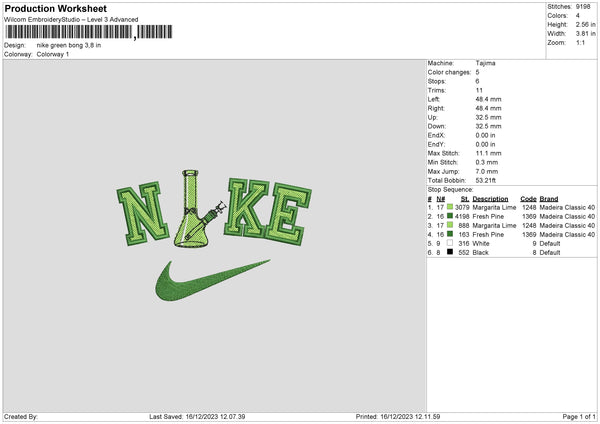This screenshot has width=600, height=424.
Task: Click the 'EndY:' value 0.00 in
Action: 485,144
